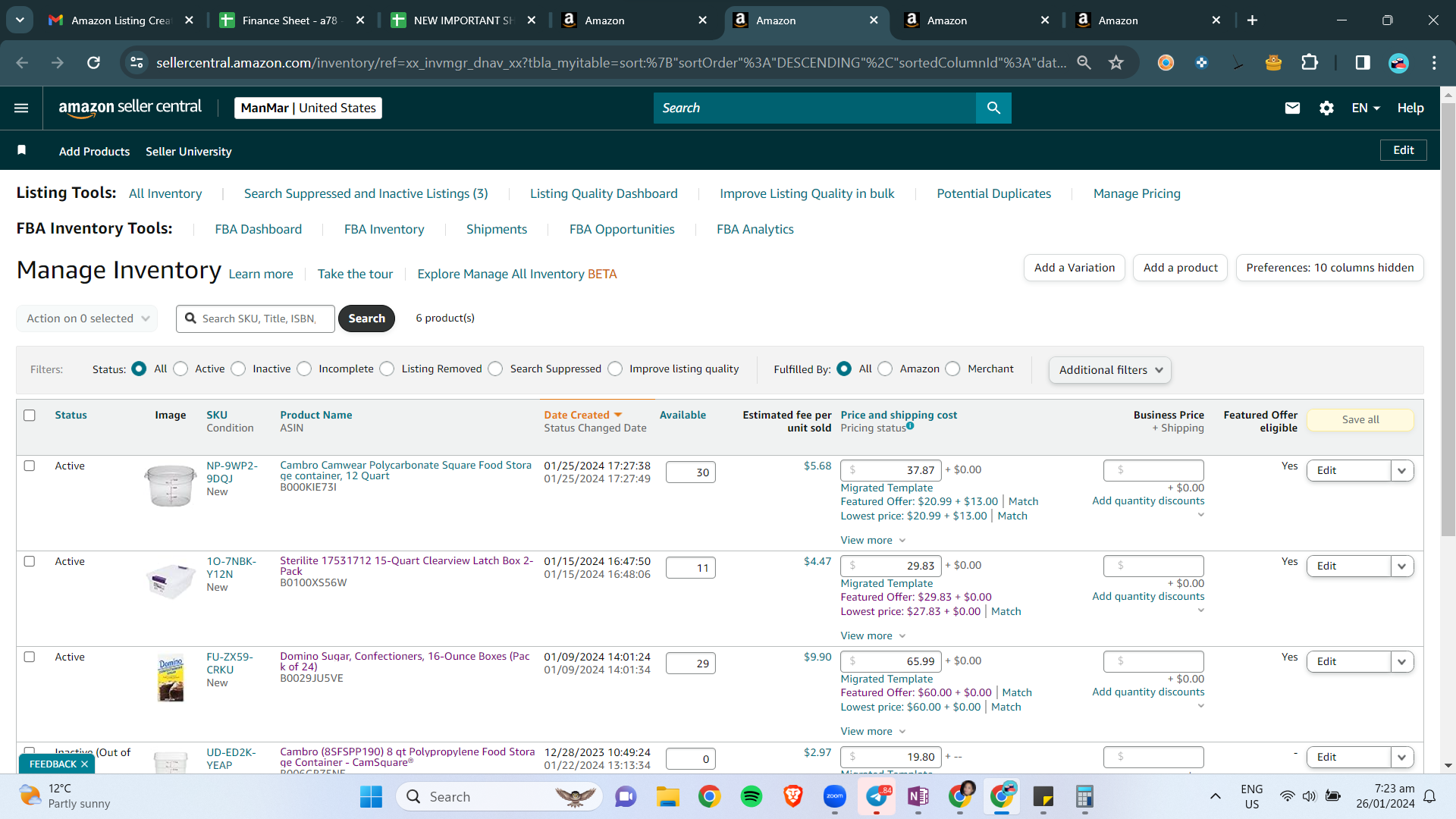This screenshot has width=1456, height=819.
Task: Open the Chrome side panel icon
Action: pyautogui.click(x=1363, y=62)
